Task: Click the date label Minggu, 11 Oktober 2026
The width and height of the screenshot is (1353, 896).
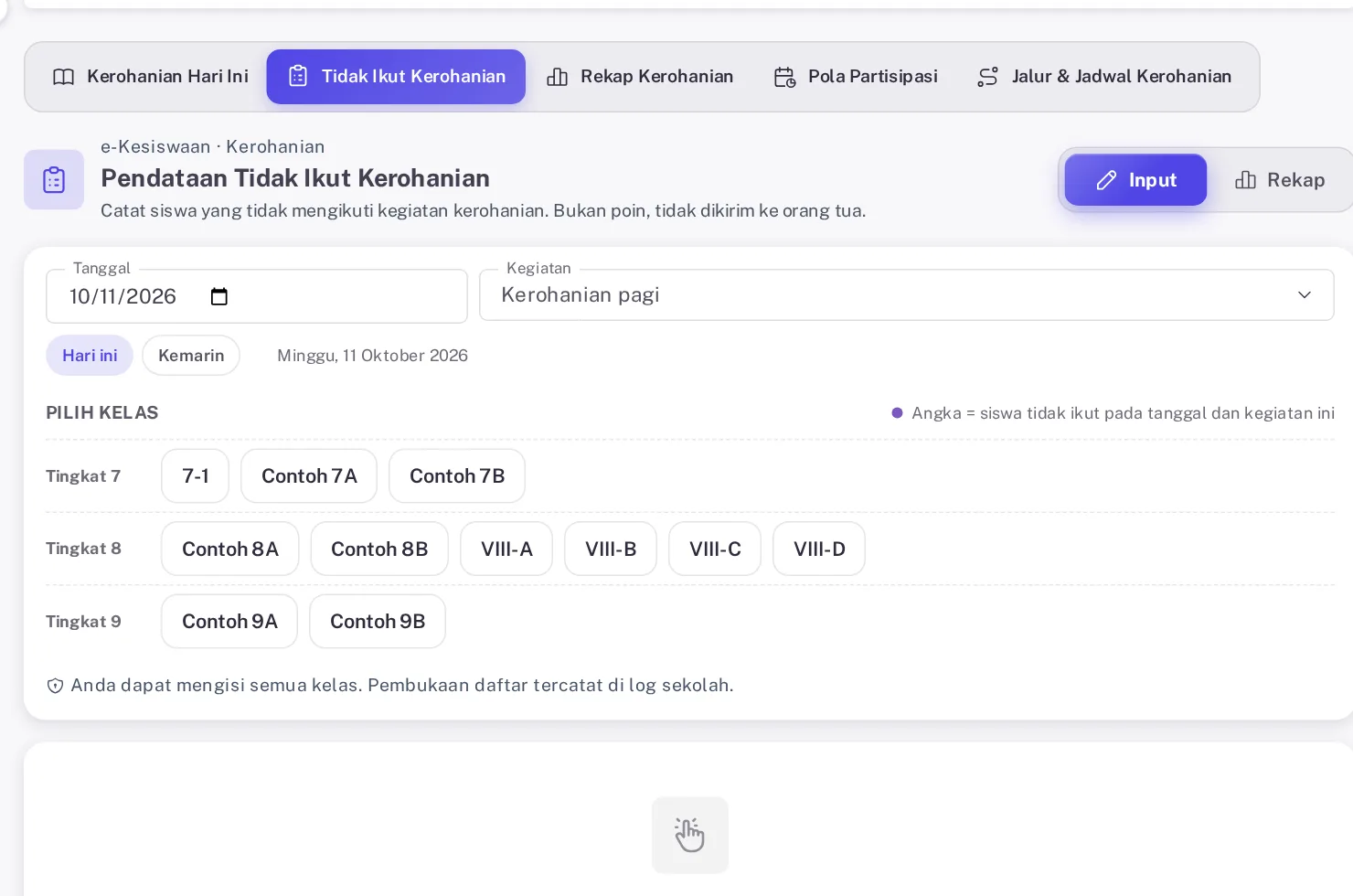Action: coord(372,356)
